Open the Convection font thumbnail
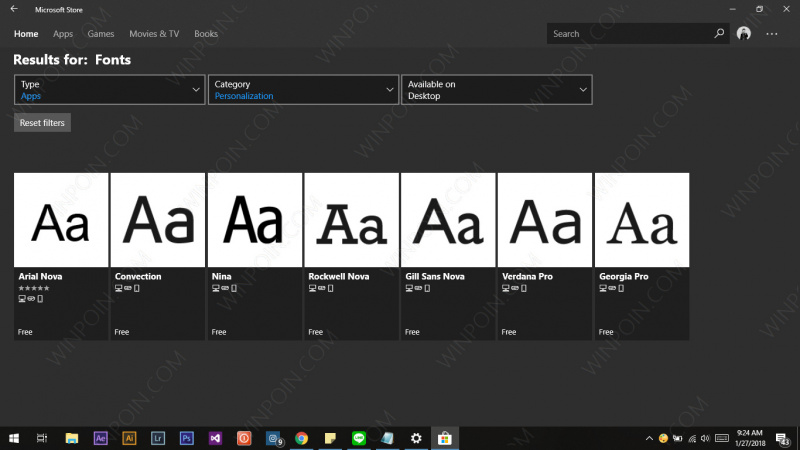 [x=158, y=220]
